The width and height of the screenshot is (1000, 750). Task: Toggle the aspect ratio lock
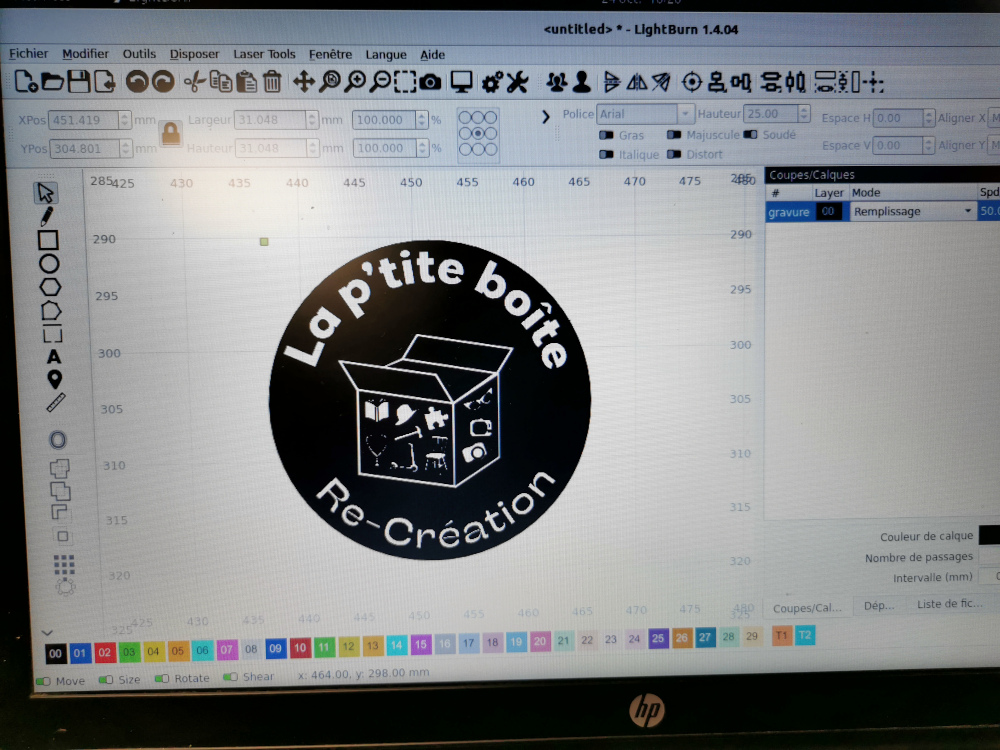pyautogui.click(x=171, y=133)
